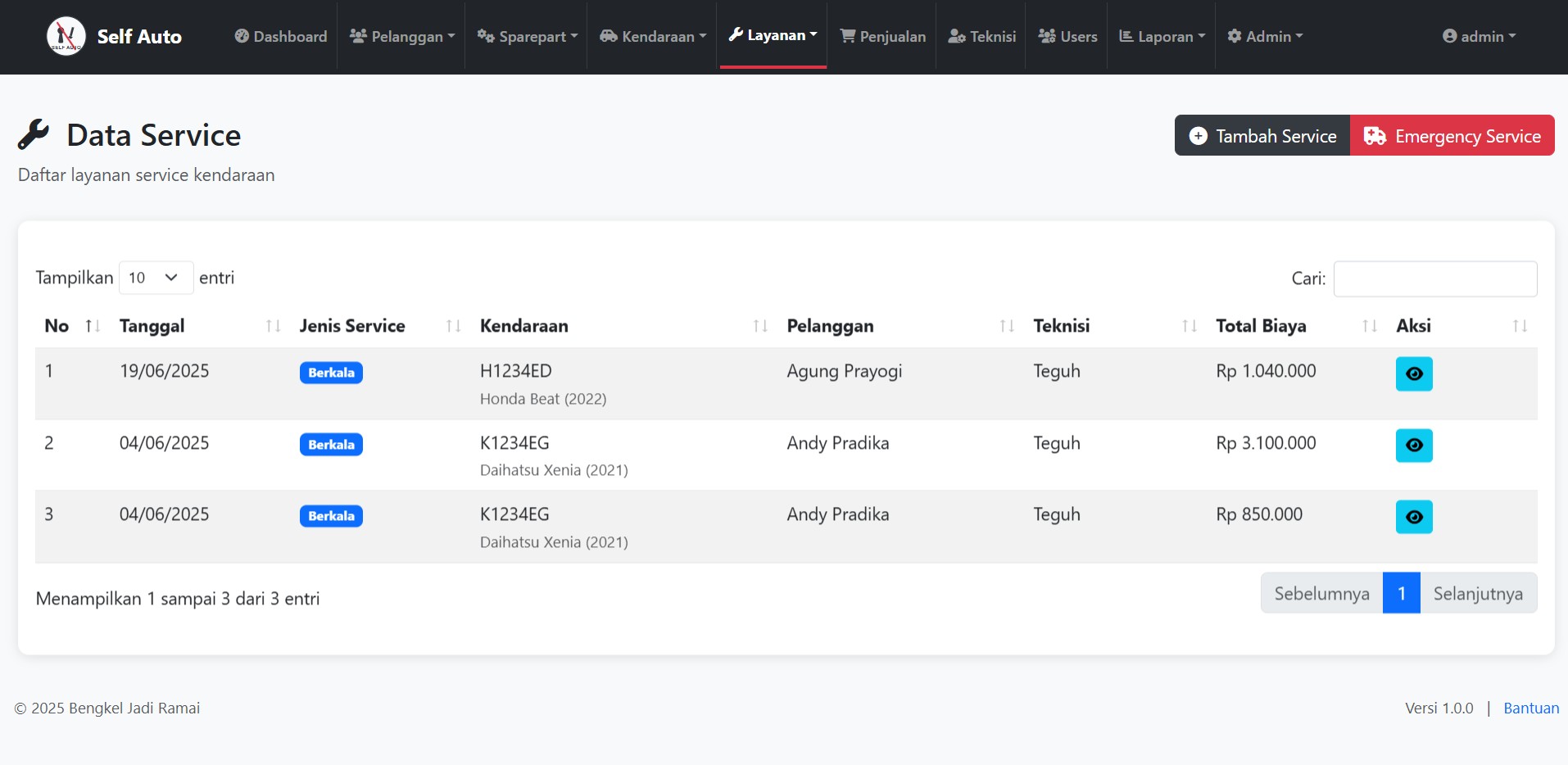Click the Emergency Service button
The width and height of the screenshot is (1568, 765).
tap(1452, 135)
